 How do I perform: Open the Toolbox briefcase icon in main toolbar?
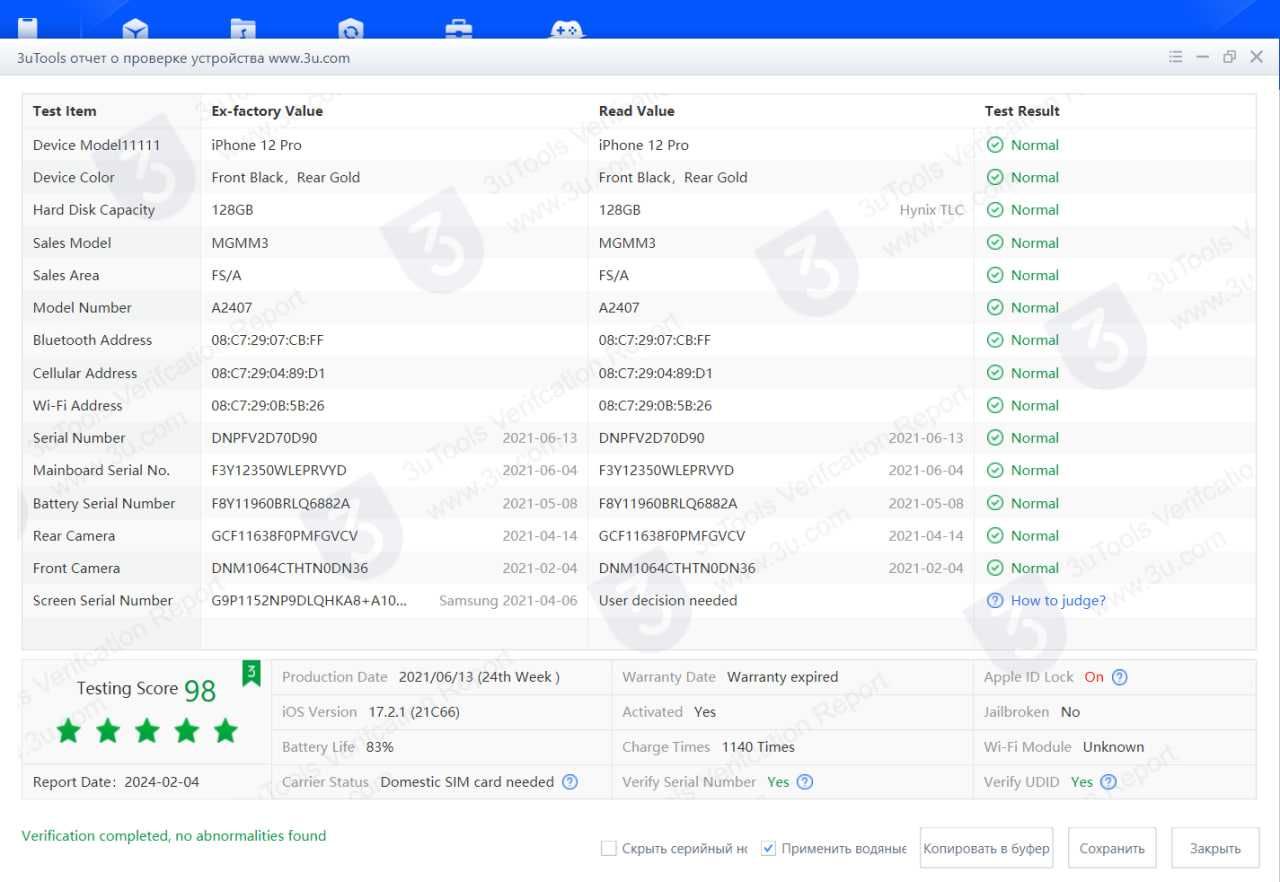(x=459, y=29)
